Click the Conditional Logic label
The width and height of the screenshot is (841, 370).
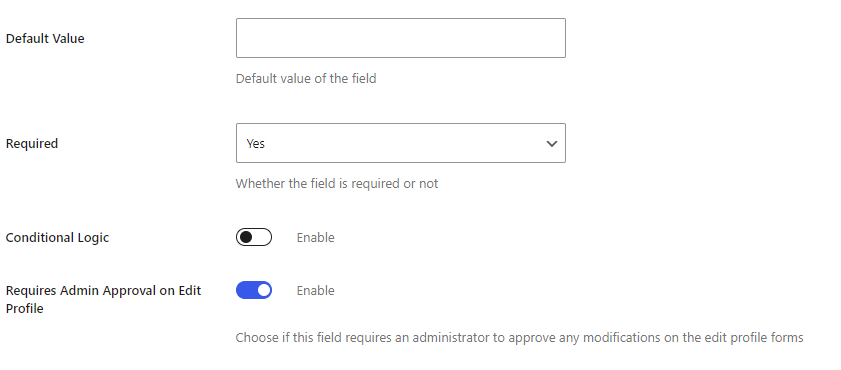coord(57,238)
